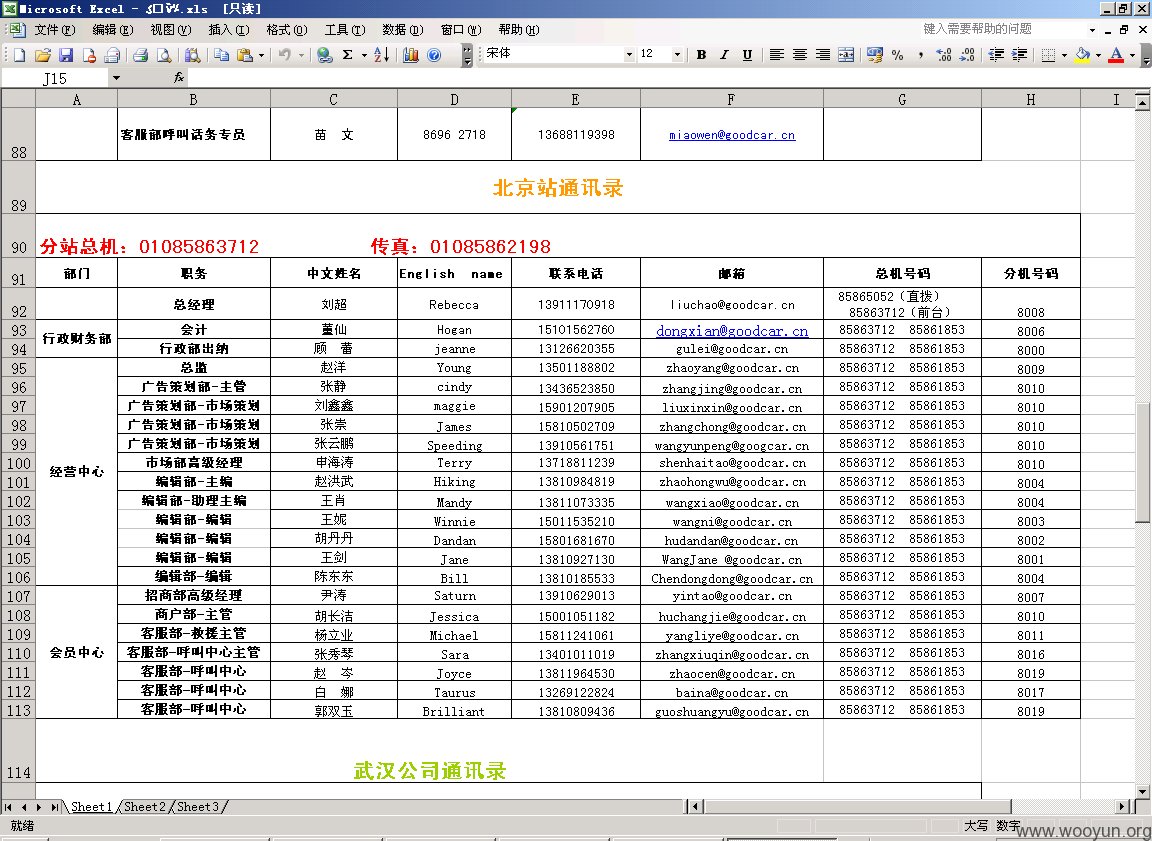Sort ascending with the A-Z icon
The image size is (1152, 841).
381,55
